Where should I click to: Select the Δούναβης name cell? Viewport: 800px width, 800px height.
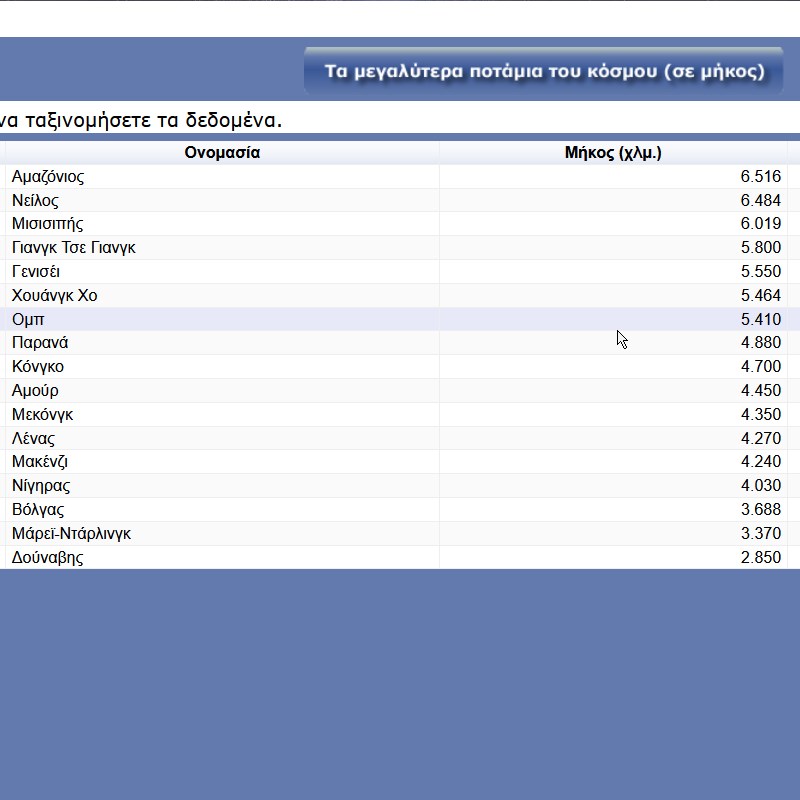(x=222, y=557)
